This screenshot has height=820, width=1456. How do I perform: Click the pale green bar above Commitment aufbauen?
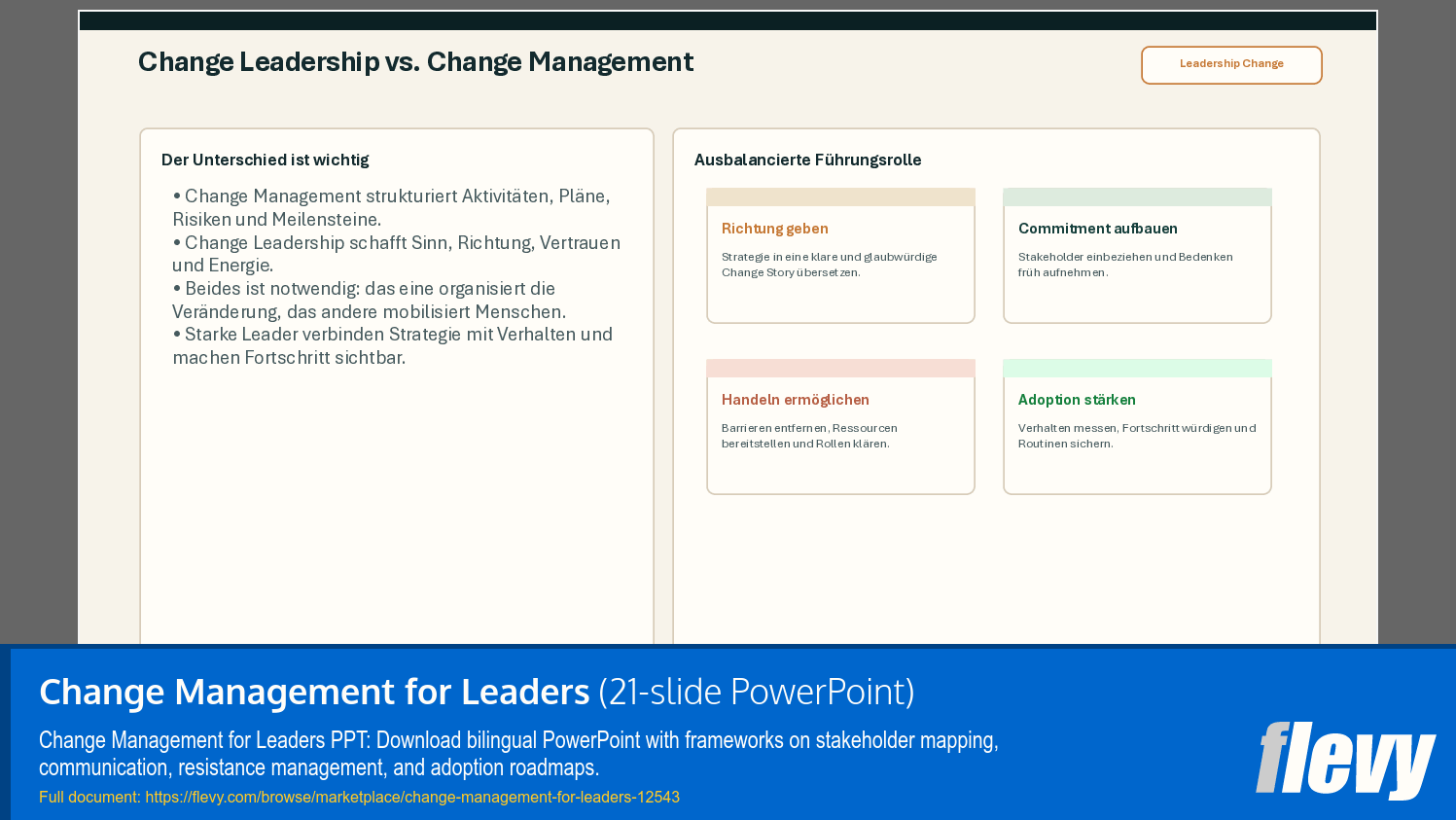click(x=1137, y=196)
